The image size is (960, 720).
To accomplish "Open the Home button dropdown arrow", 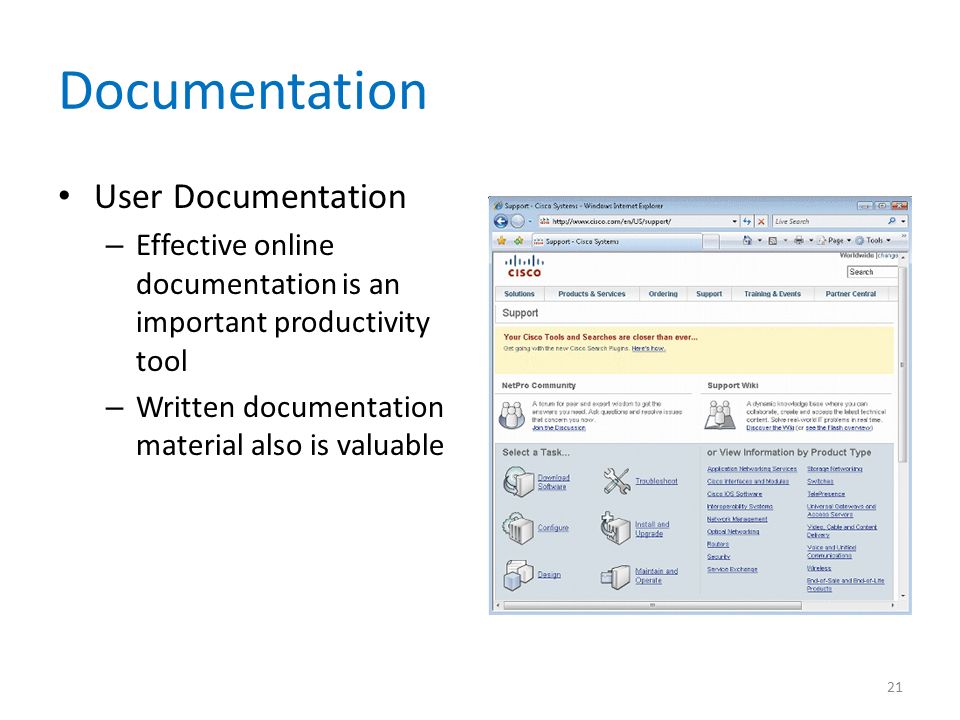I will pyautogui.click(x=760, y=241).
